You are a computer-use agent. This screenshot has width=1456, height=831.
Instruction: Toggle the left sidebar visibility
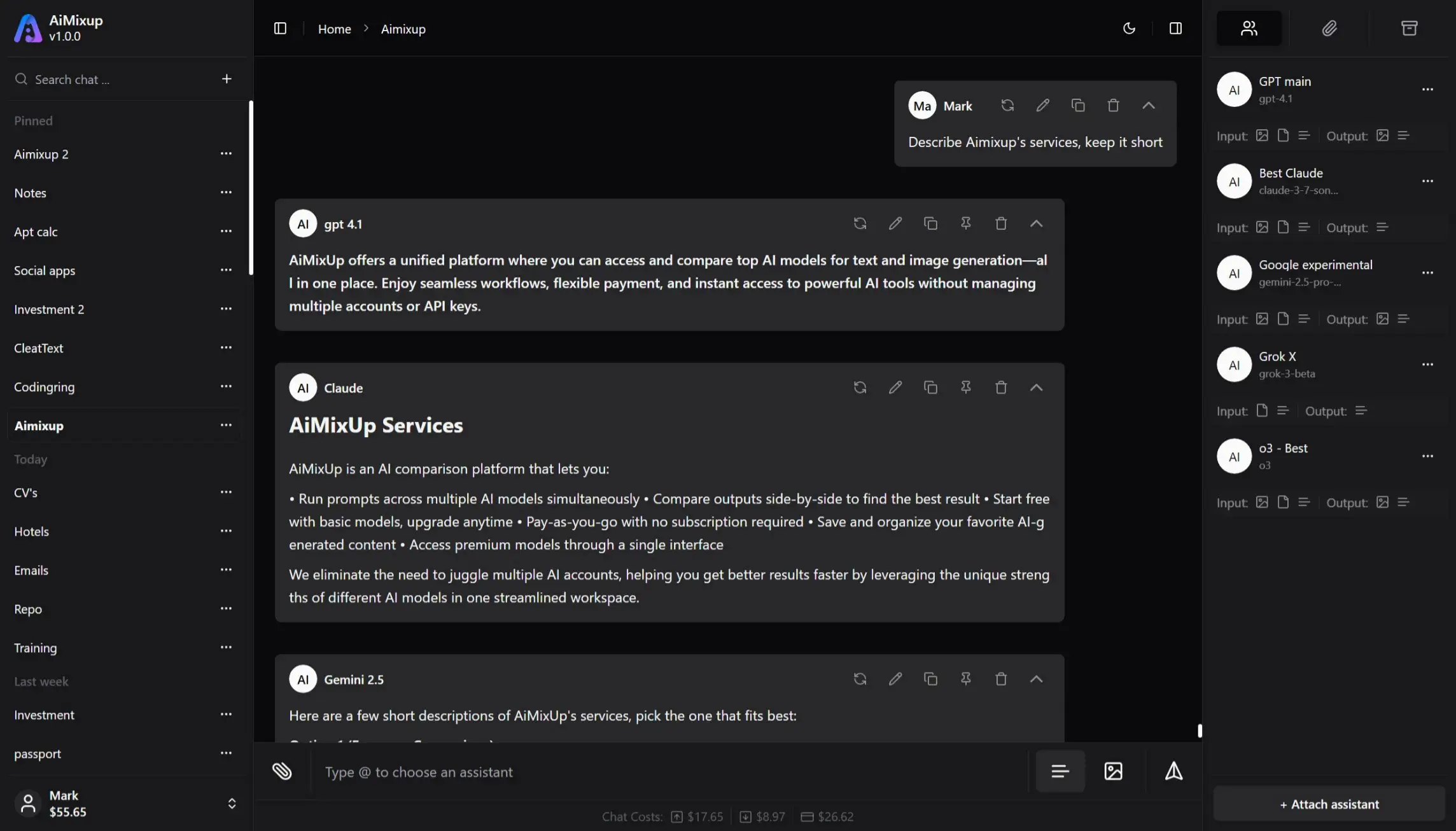point(280,28)
